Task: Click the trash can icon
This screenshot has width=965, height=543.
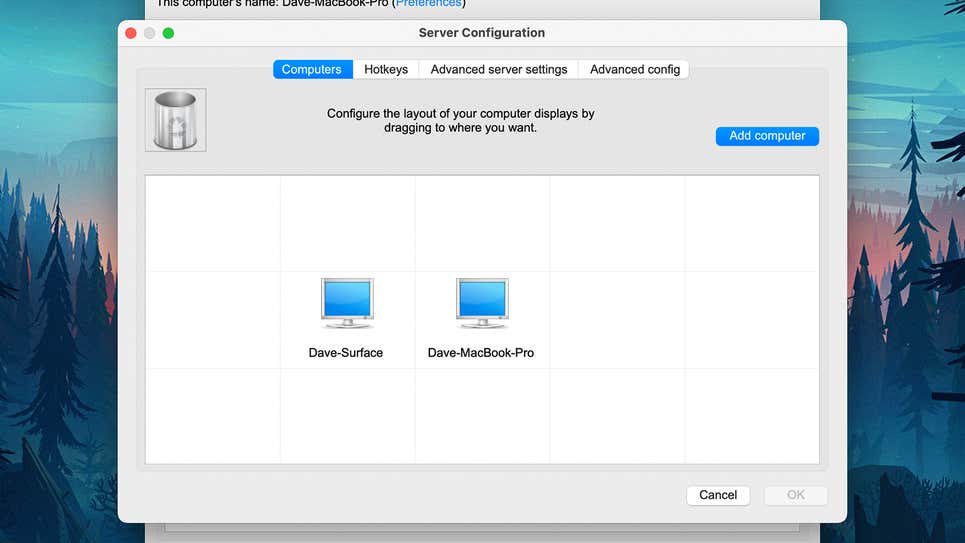Action: [x=175, y=120]
